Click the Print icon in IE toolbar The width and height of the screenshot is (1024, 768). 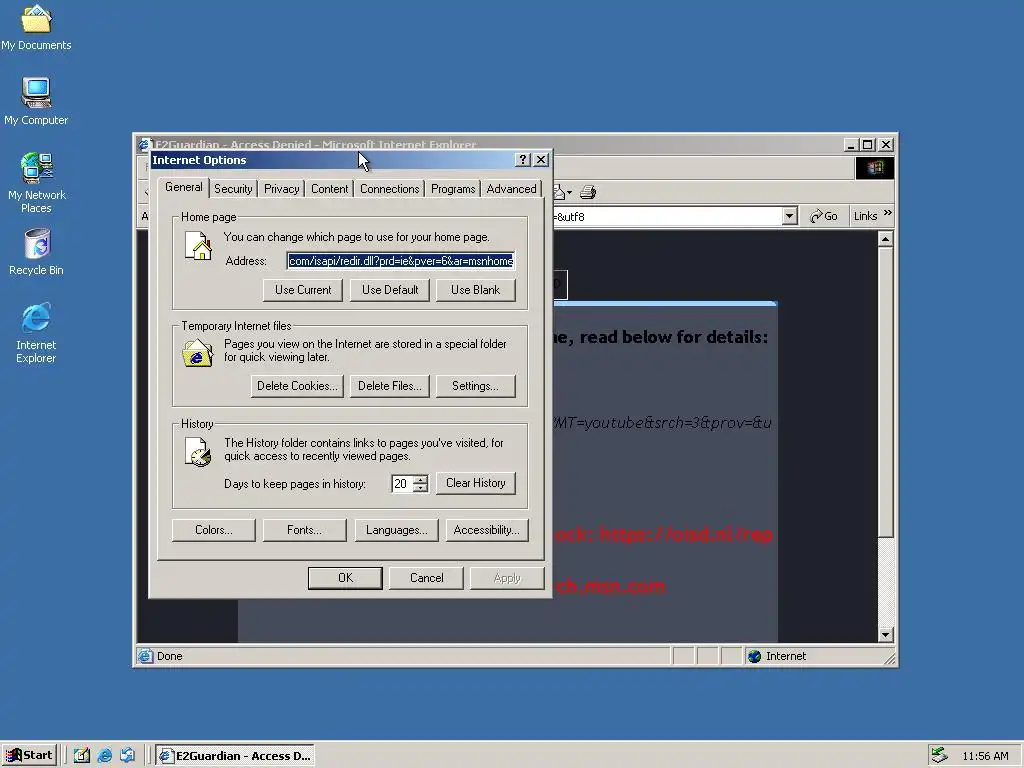588,192
